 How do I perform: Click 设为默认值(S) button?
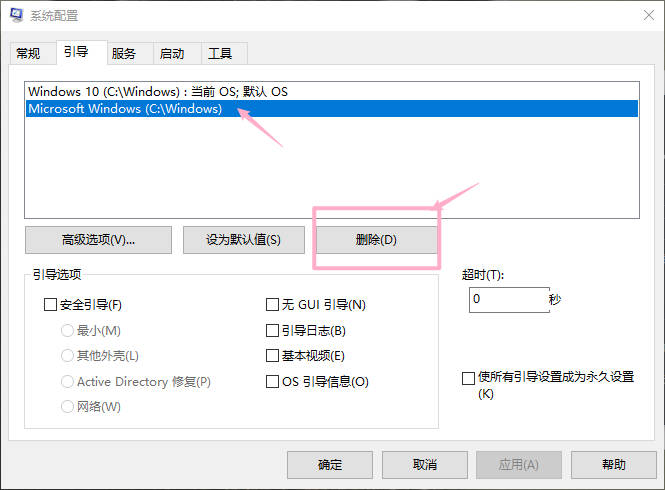point(244,240)
